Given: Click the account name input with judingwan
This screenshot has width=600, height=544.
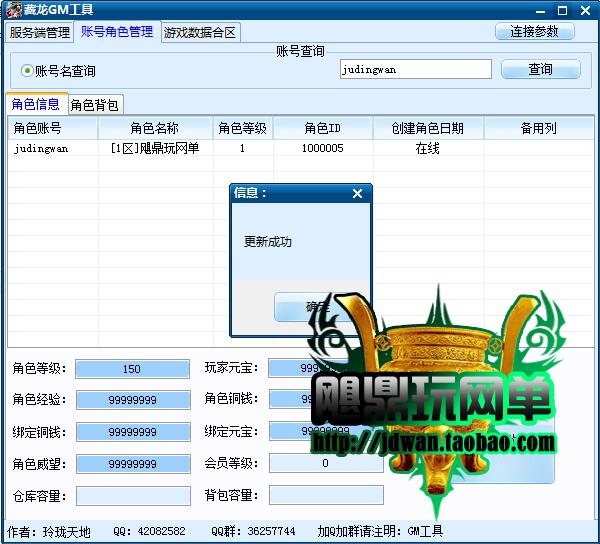Looking at the screenshot, I should (415, 69).
